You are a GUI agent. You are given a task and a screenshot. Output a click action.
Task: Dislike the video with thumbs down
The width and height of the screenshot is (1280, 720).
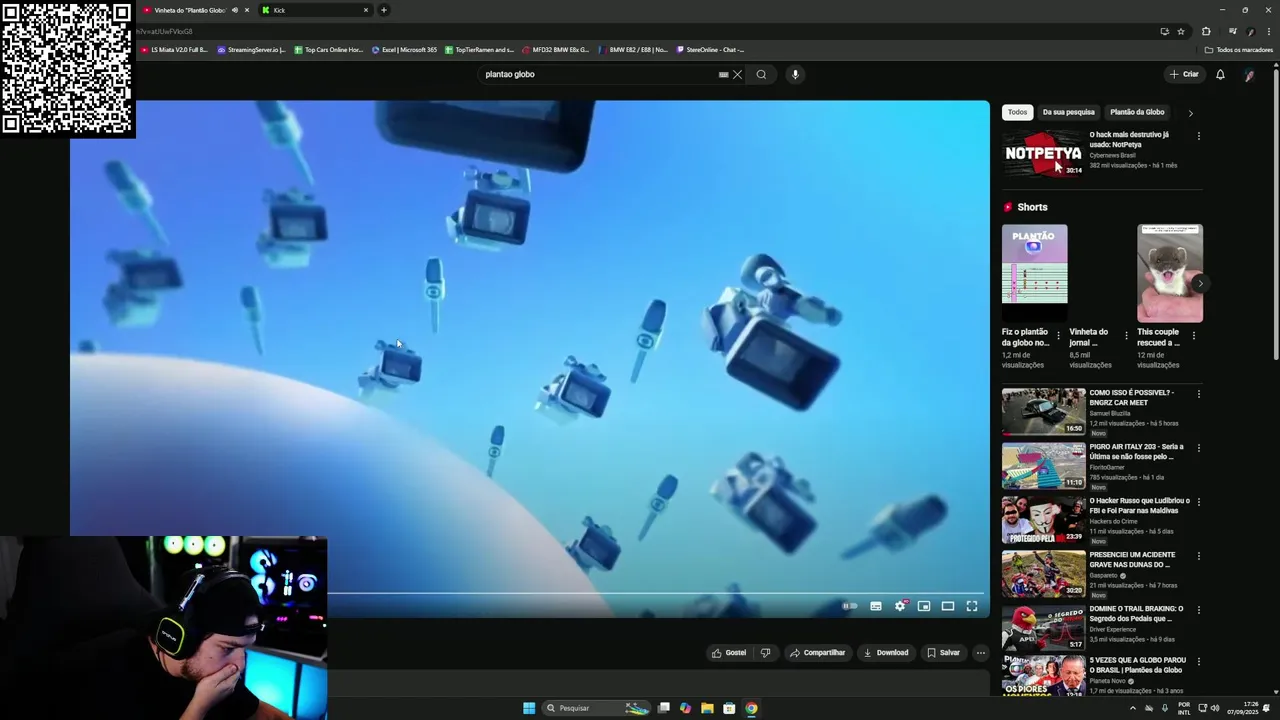765,653
